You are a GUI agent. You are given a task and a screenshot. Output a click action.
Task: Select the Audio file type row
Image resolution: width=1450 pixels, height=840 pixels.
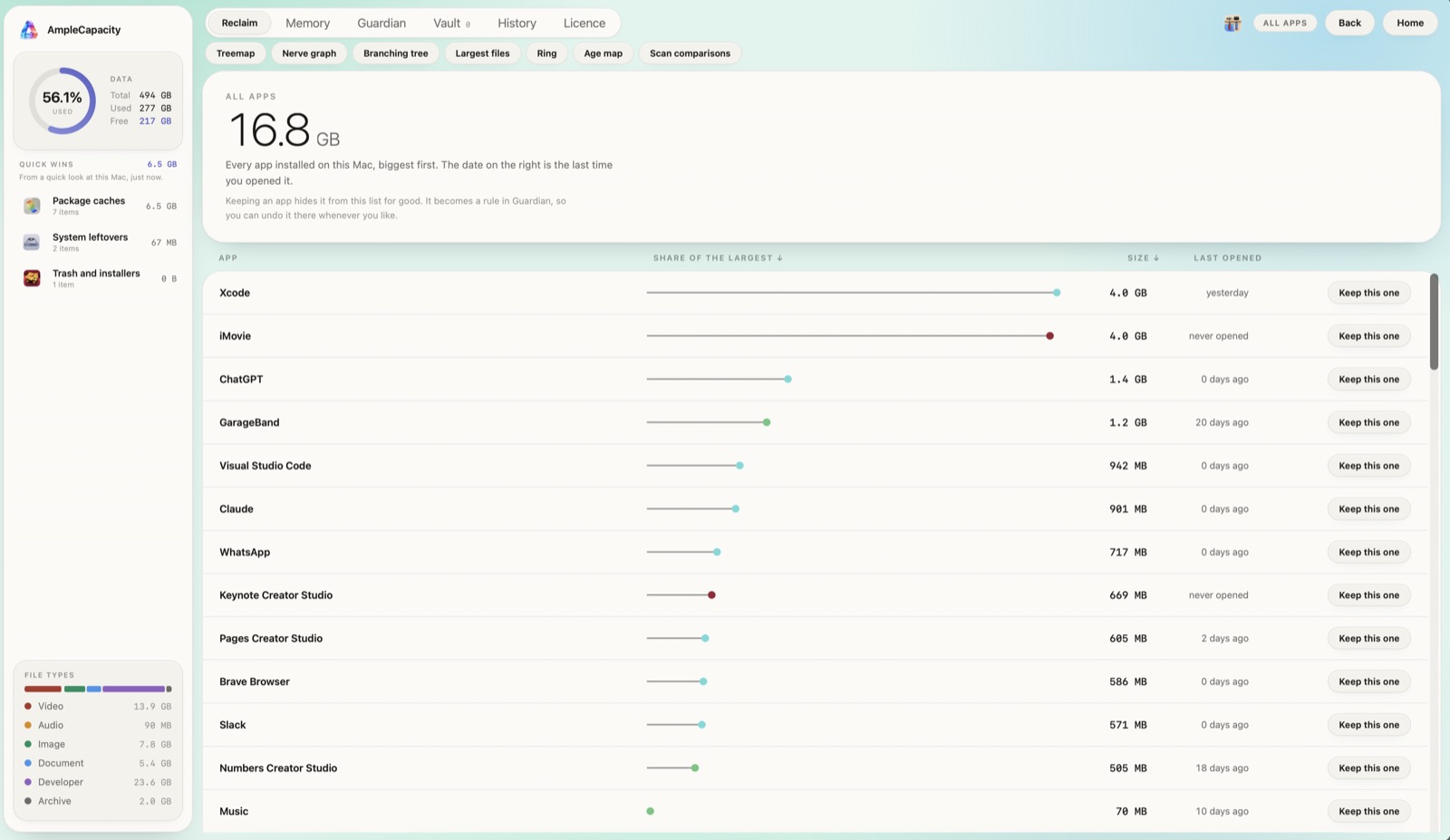(98, 725)
